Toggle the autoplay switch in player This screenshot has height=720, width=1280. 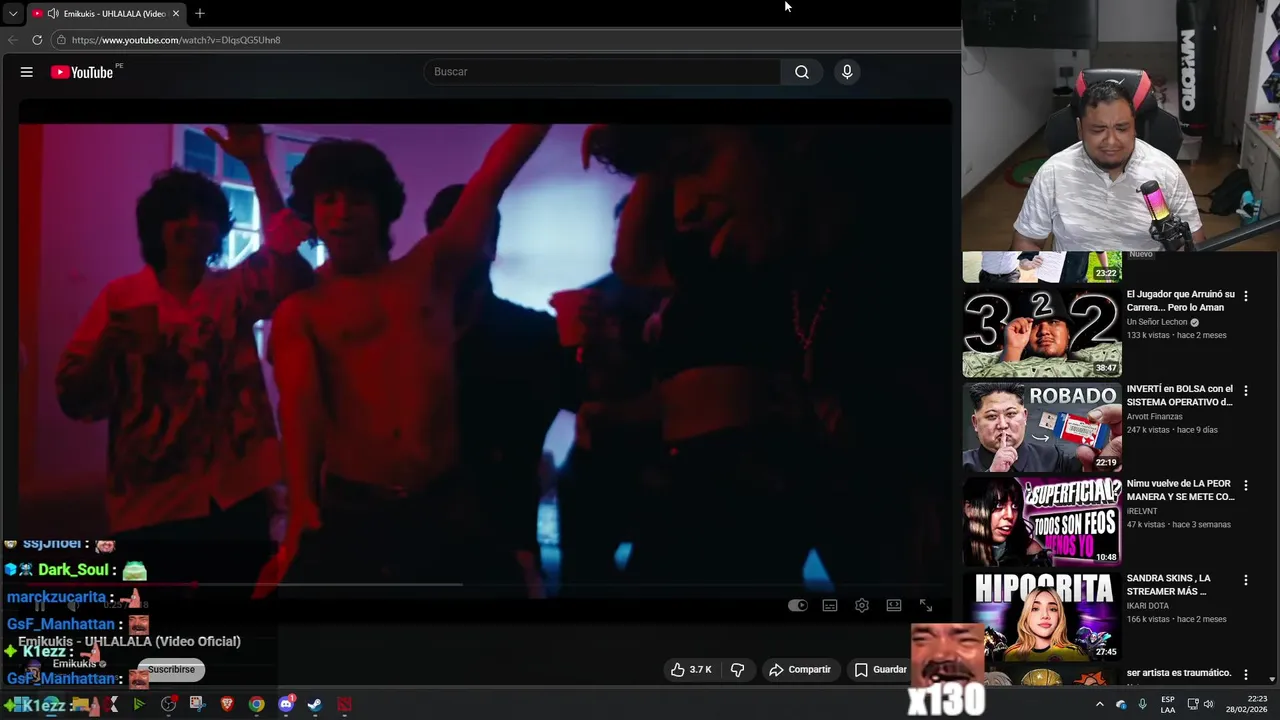(797, 605)
